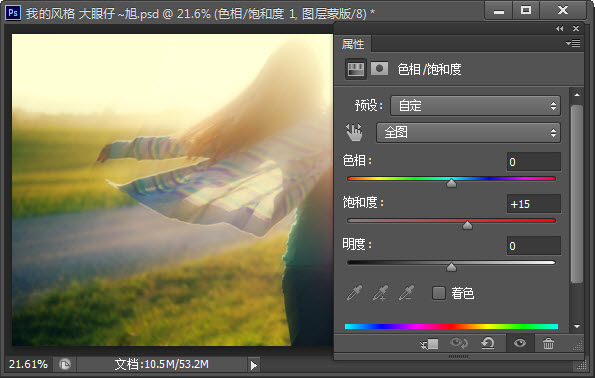Open the Properties panel flyout menu
Screen dimensions: 595x378
pyautogui.click(x=573, y=43)
